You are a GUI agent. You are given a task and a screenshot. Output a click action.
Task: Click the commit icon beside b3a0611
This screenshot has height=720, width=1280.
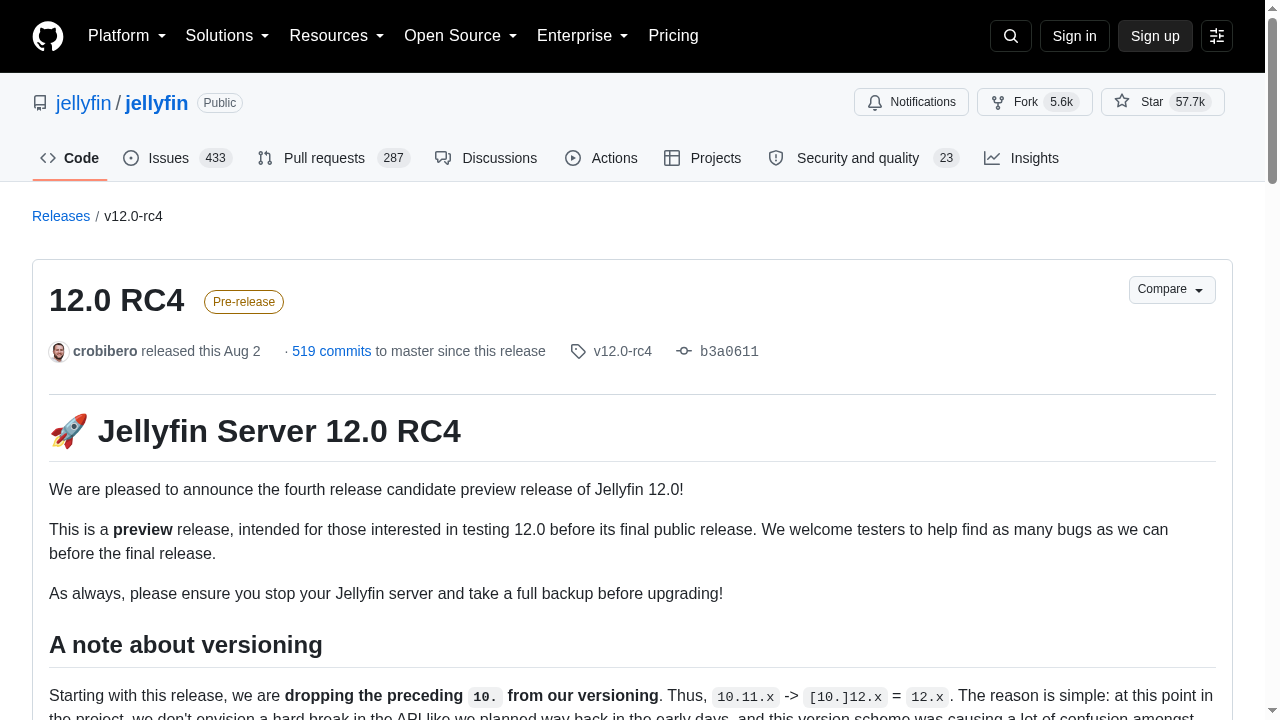click(684, 352)
